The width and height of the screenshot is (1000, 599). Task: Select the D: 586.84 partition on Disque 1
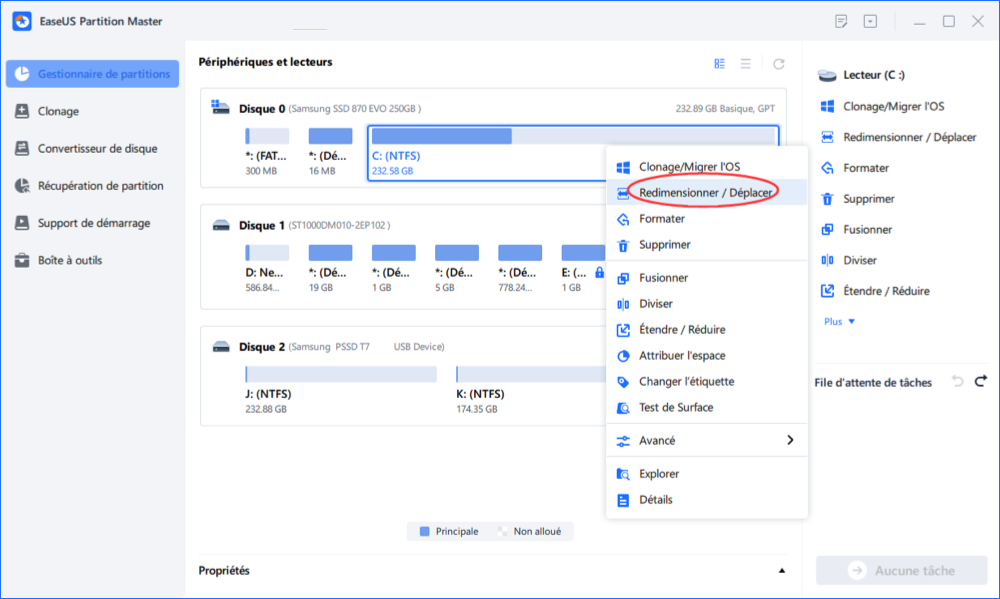tap(267, 269)
